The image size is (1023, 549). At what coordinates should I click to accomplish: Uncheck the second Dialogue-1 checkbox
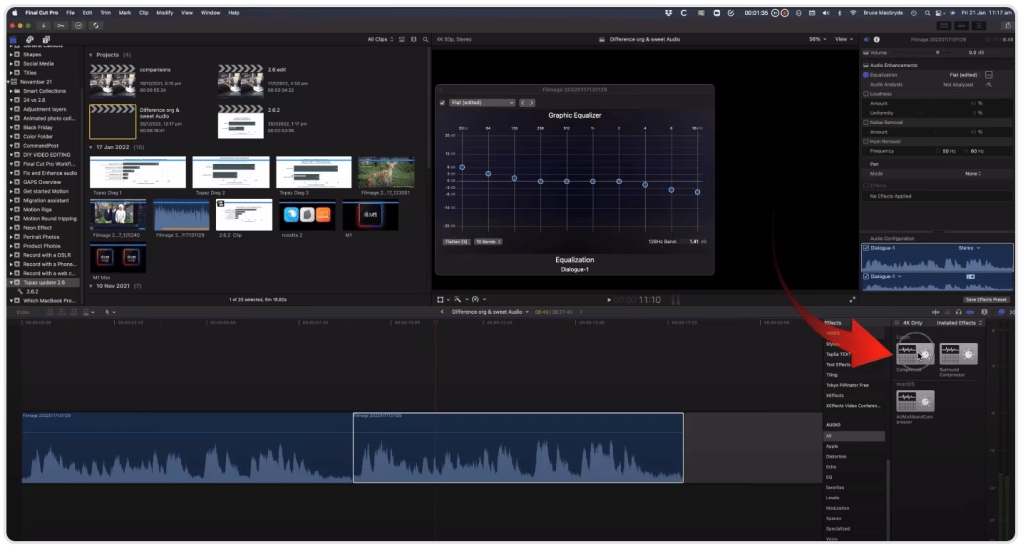click(x=866, y=277)
